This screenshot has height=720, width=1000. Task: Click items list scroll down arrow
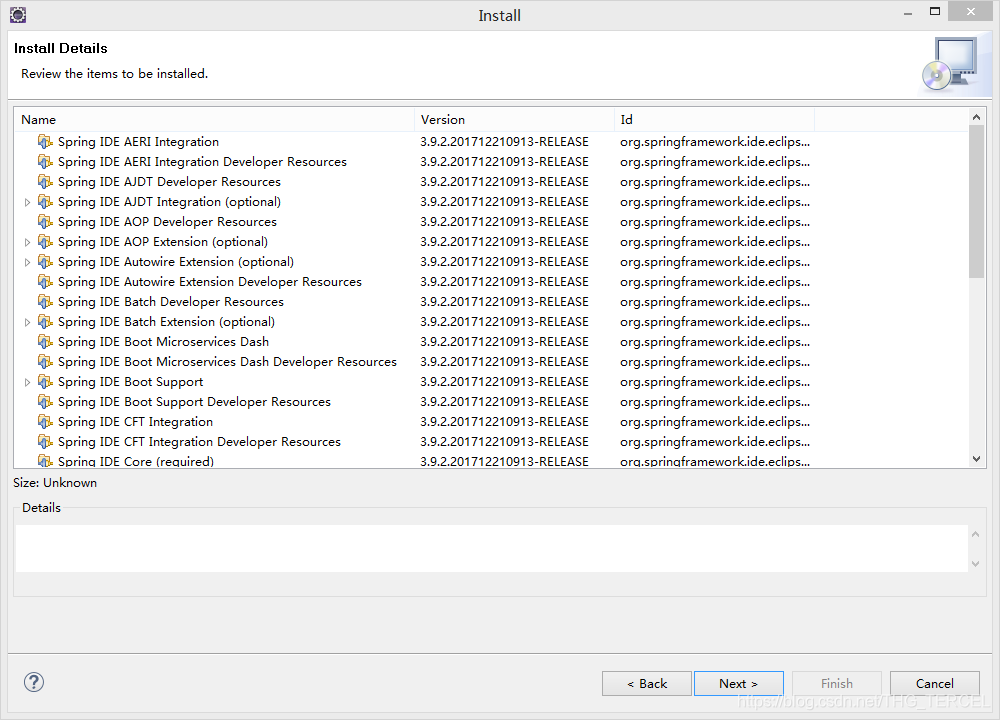click(976, 459)
